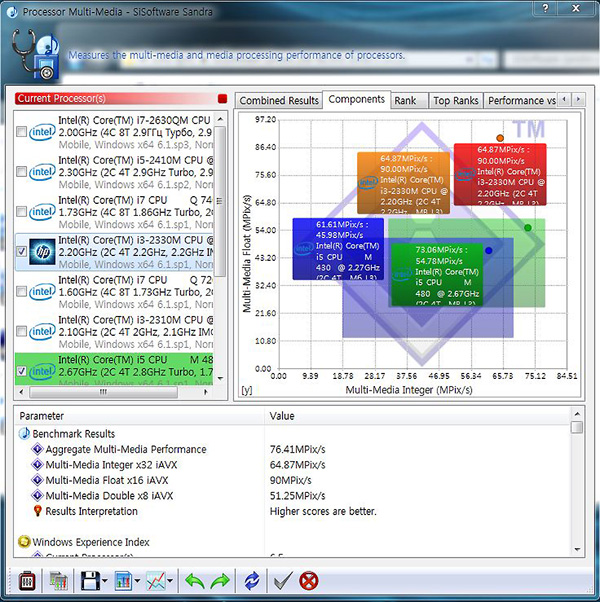The height and width of the screenshot is (602, 600).
Task: Click the red i3-2330M chart label
Action: [x=500, y=175]
